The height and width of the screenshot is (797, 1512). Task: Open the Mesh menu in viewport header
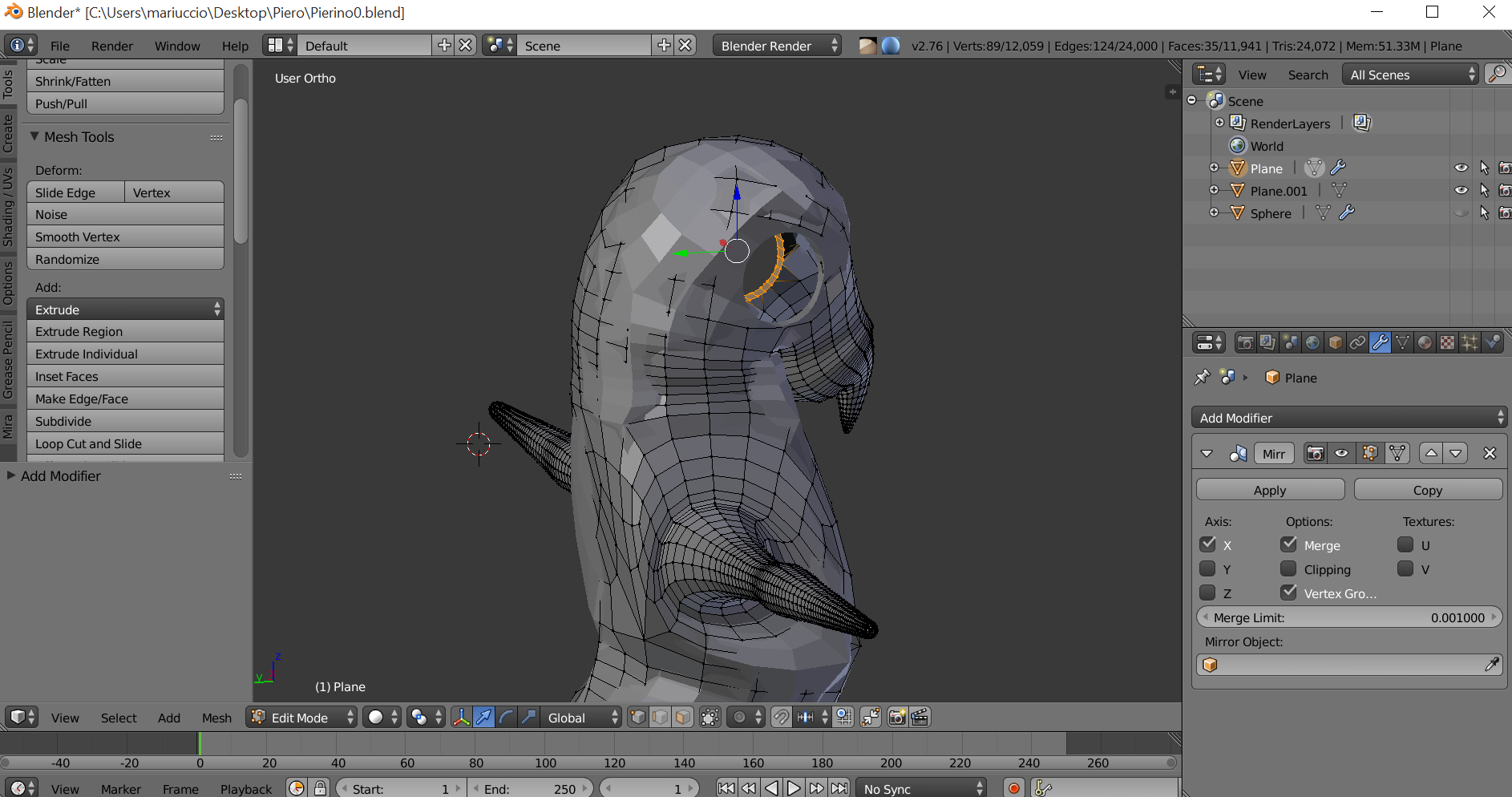pos(216,718)
